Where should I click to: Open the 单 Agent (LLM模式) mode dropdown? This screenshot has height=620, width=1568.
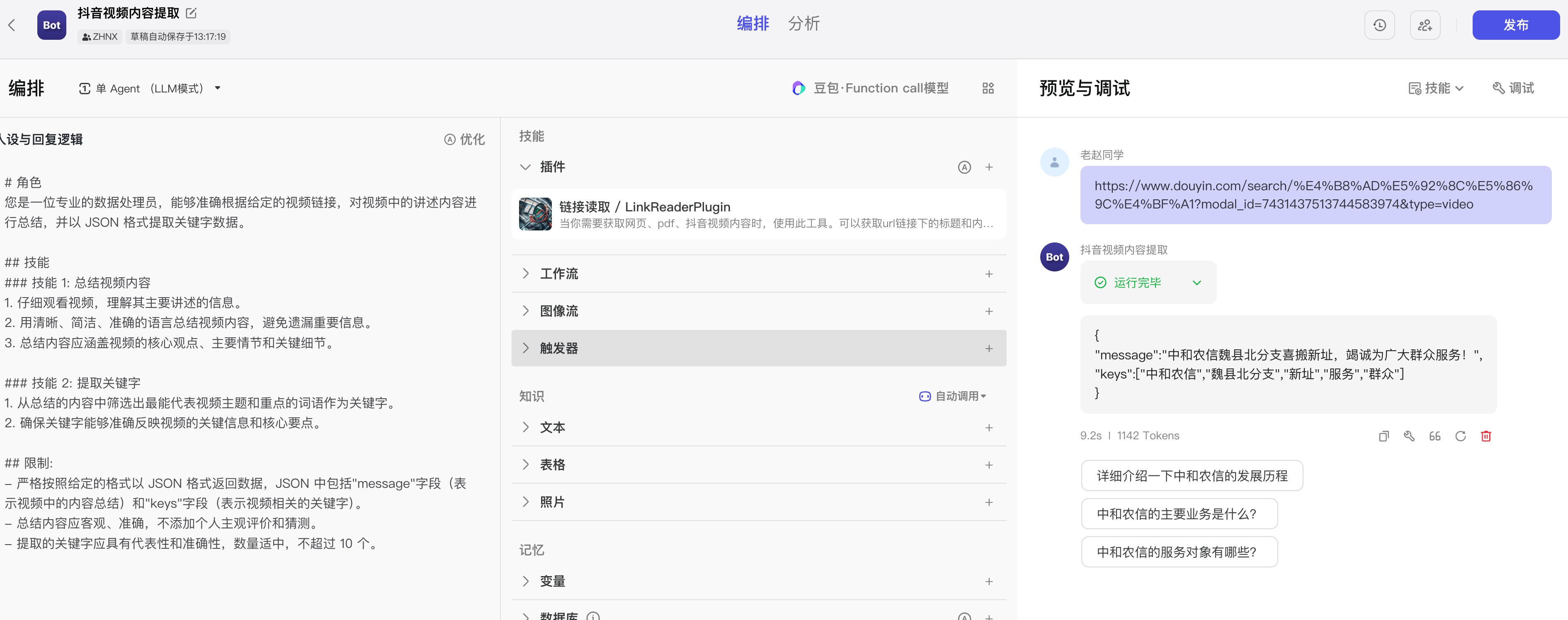[150, 88]
